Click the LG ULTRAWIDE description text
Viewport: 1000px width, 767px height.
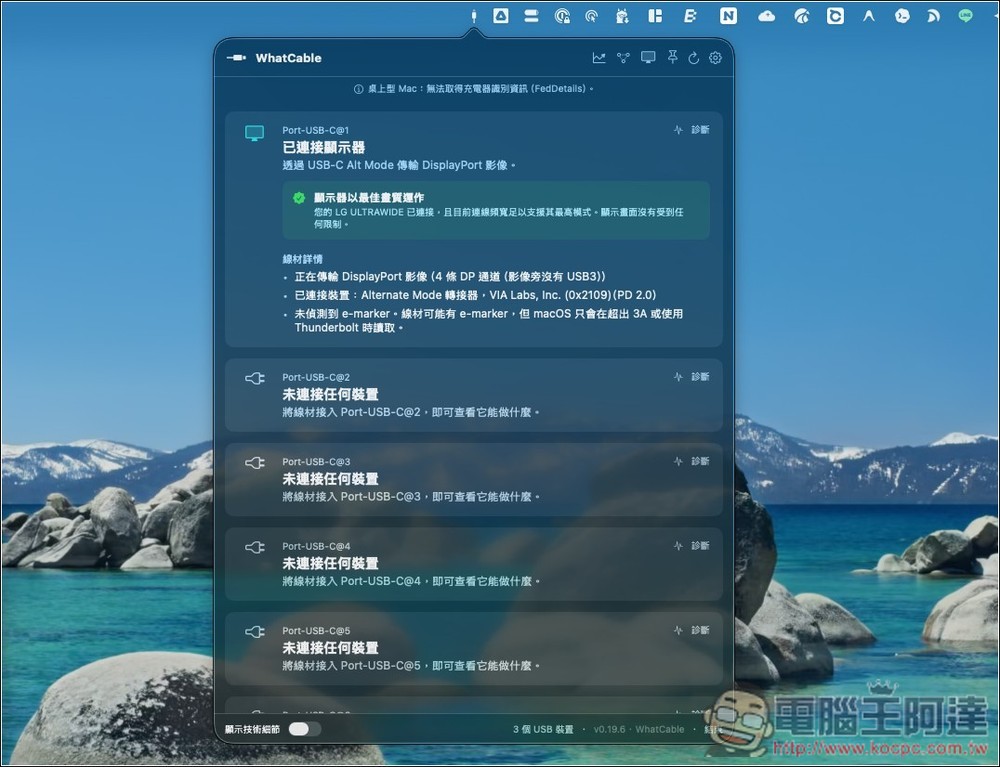click(x=498, y=218)
